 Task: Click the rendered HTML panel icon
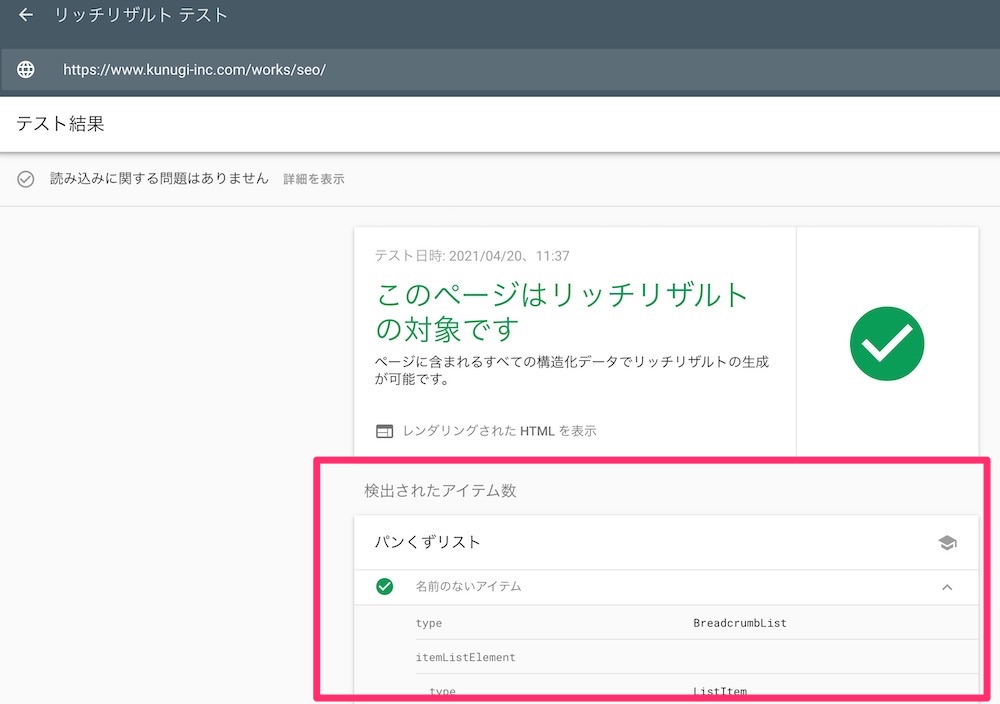[385, 431]
